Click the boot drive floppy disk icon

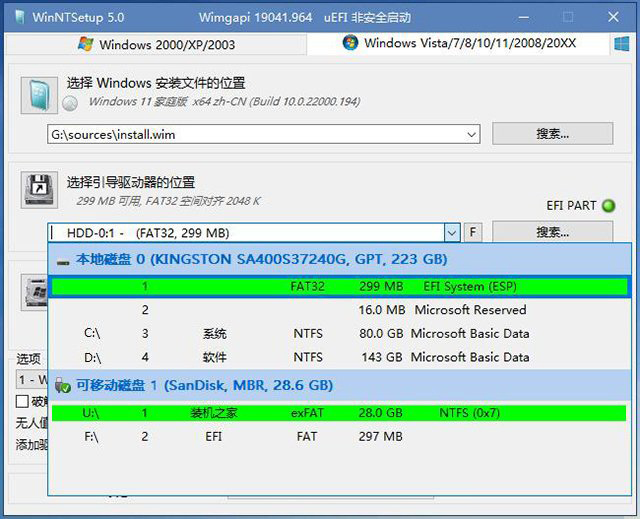[39, 190]
